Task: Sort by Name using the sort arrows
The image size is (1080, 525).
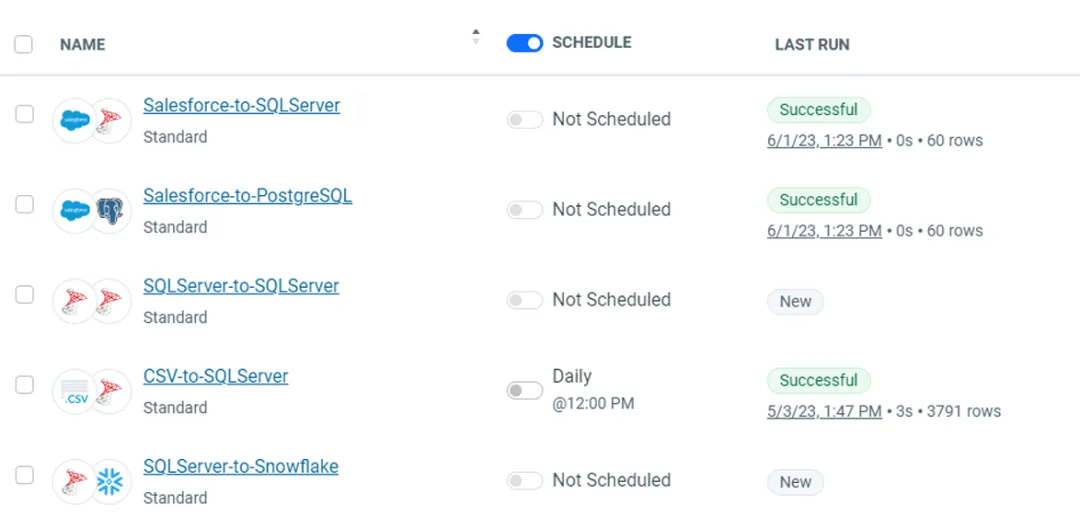Action: point(475,37)
